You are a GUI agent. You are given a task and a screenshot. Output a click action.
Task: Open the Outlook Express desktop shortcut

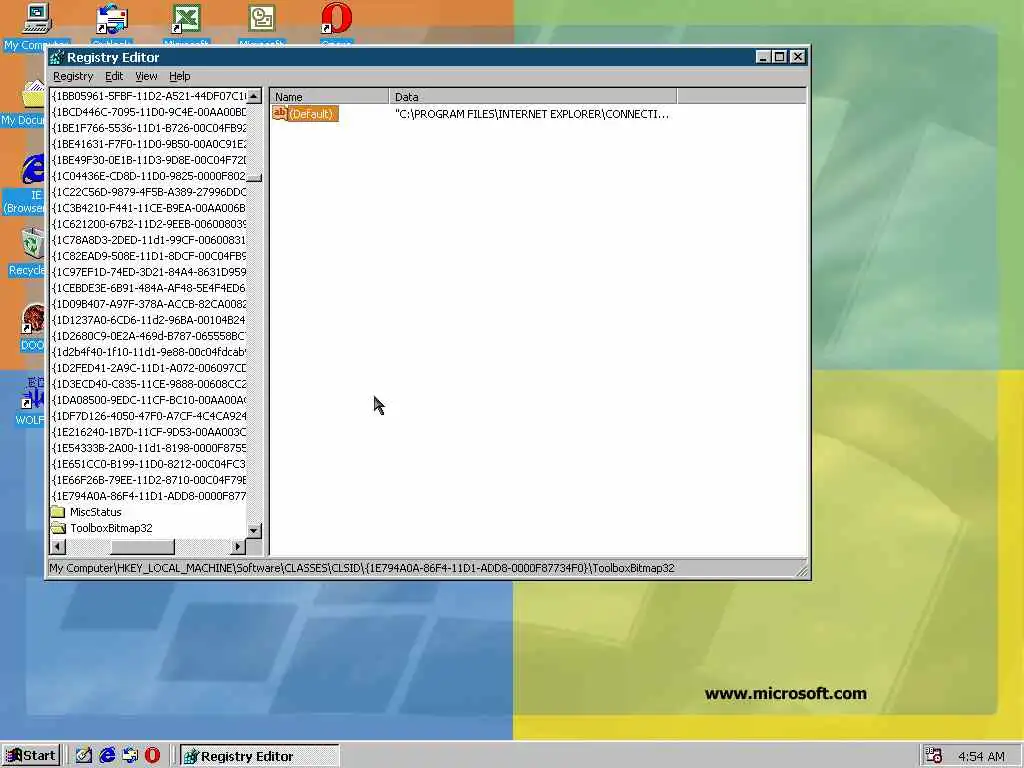click(112, 24)
